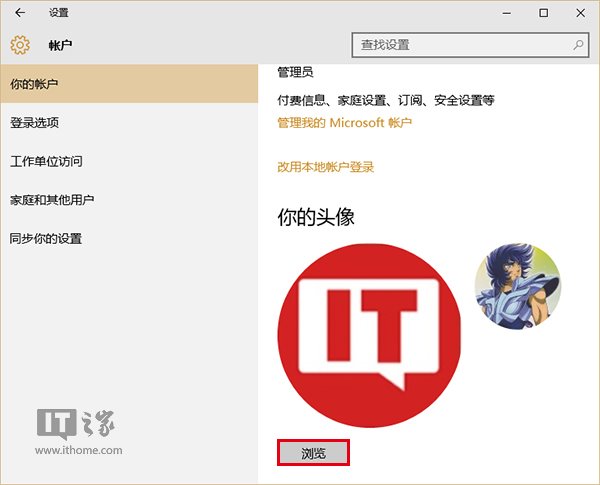Open 同步你的设置 section
This screenshot has height=485, width=600.
[129, 238]
